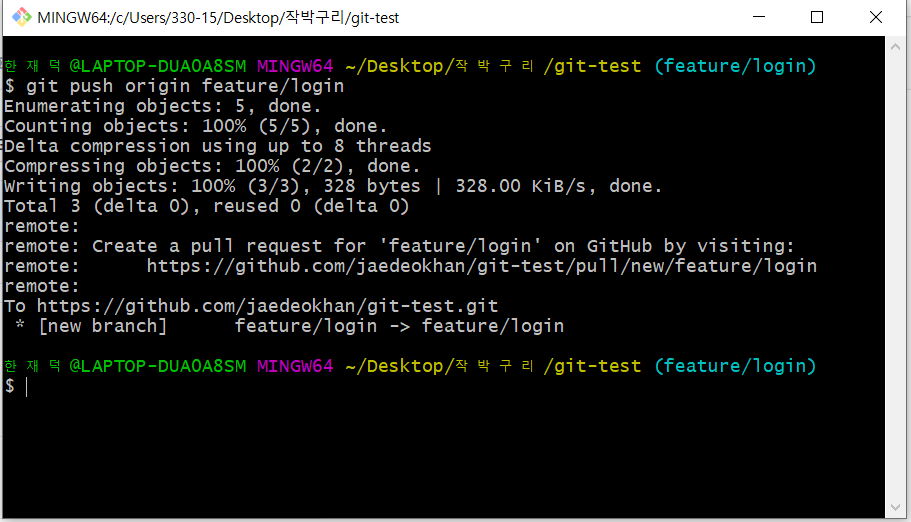Close the MINGW64 terminal window
The width and height of the screenshot is (911, 522).
pyautogui.click(x=876, y=17)
